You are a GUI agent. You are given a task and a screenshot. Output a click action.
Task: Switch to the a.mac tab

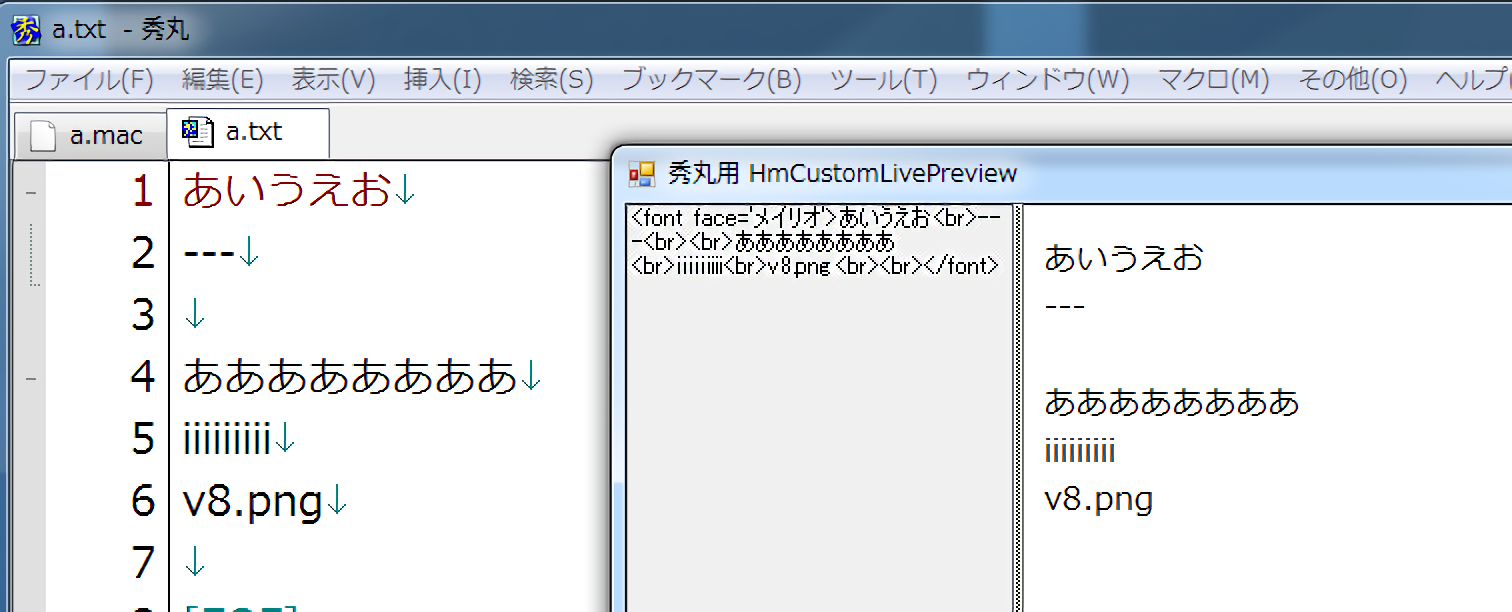pyautogui.click(x=90, y=136)
